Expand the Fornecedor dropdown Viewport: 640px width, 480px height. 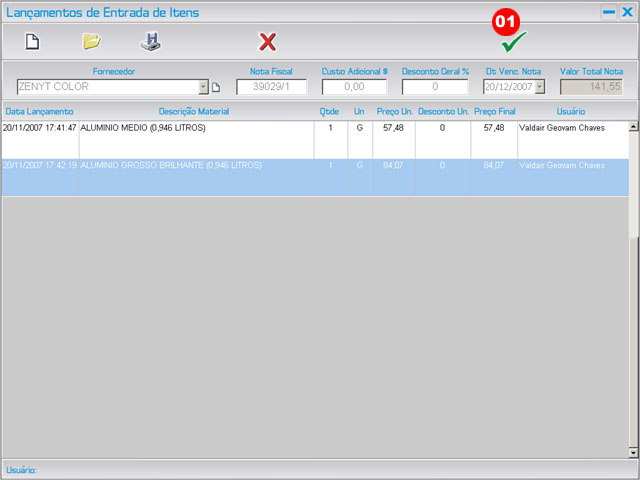tap(203, 87)
